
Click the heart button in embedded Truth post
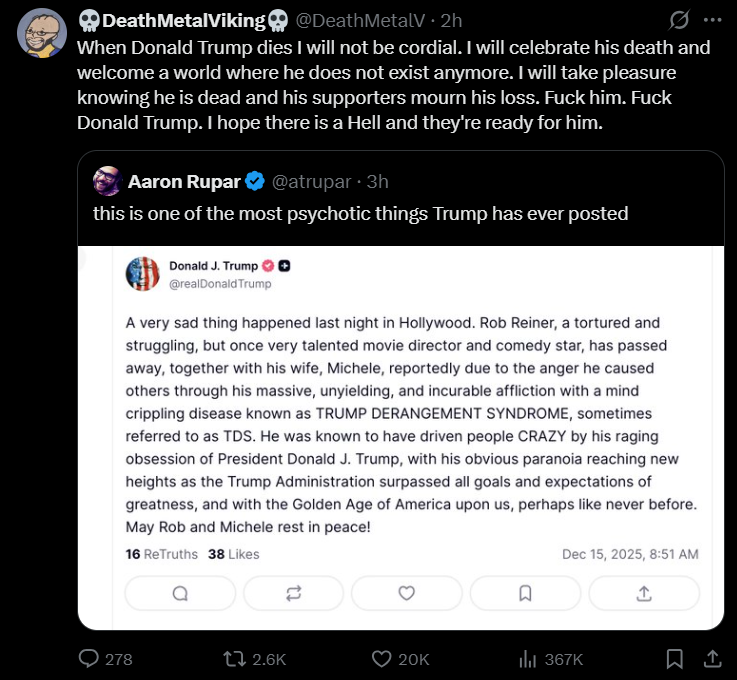(x=407, y=593)
